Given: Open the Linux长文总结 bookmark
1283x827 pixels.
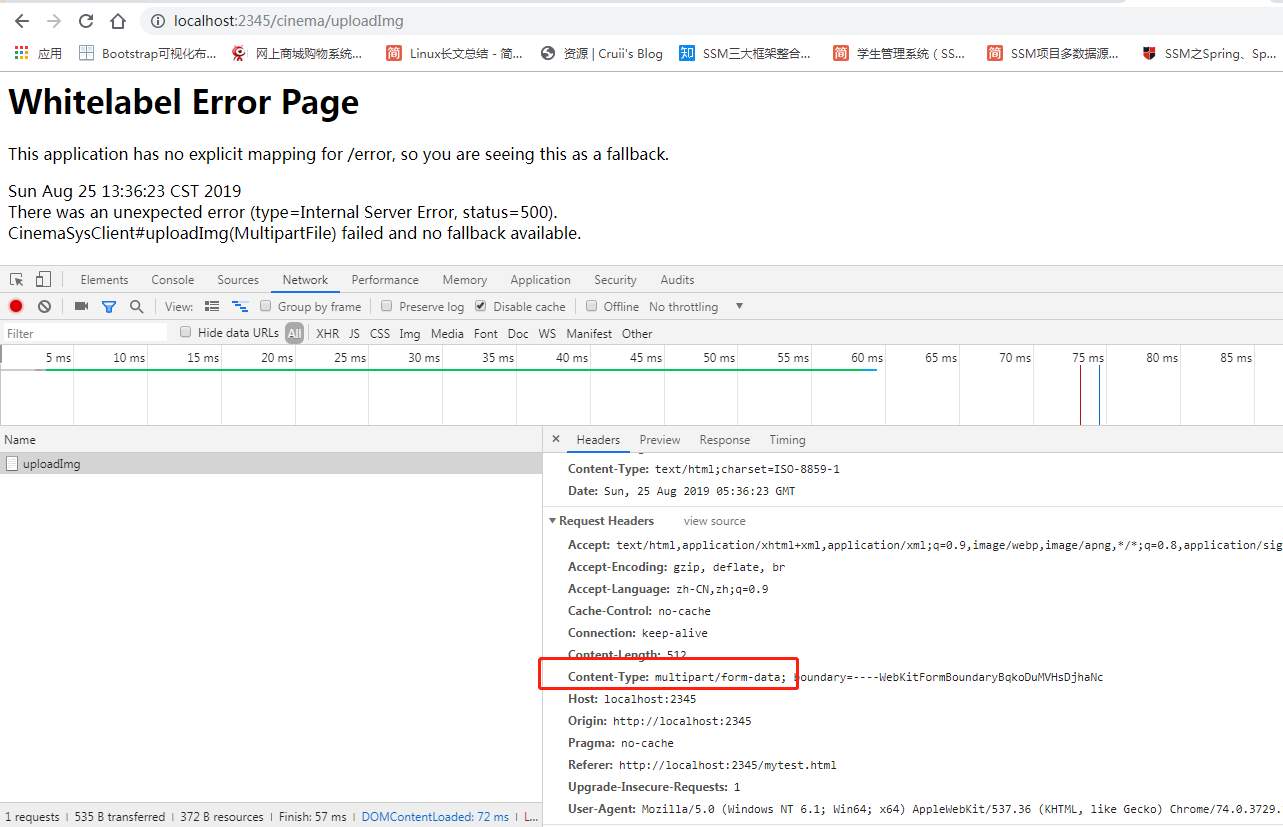Looking at the screenshot, I should [x=455, y=53].
